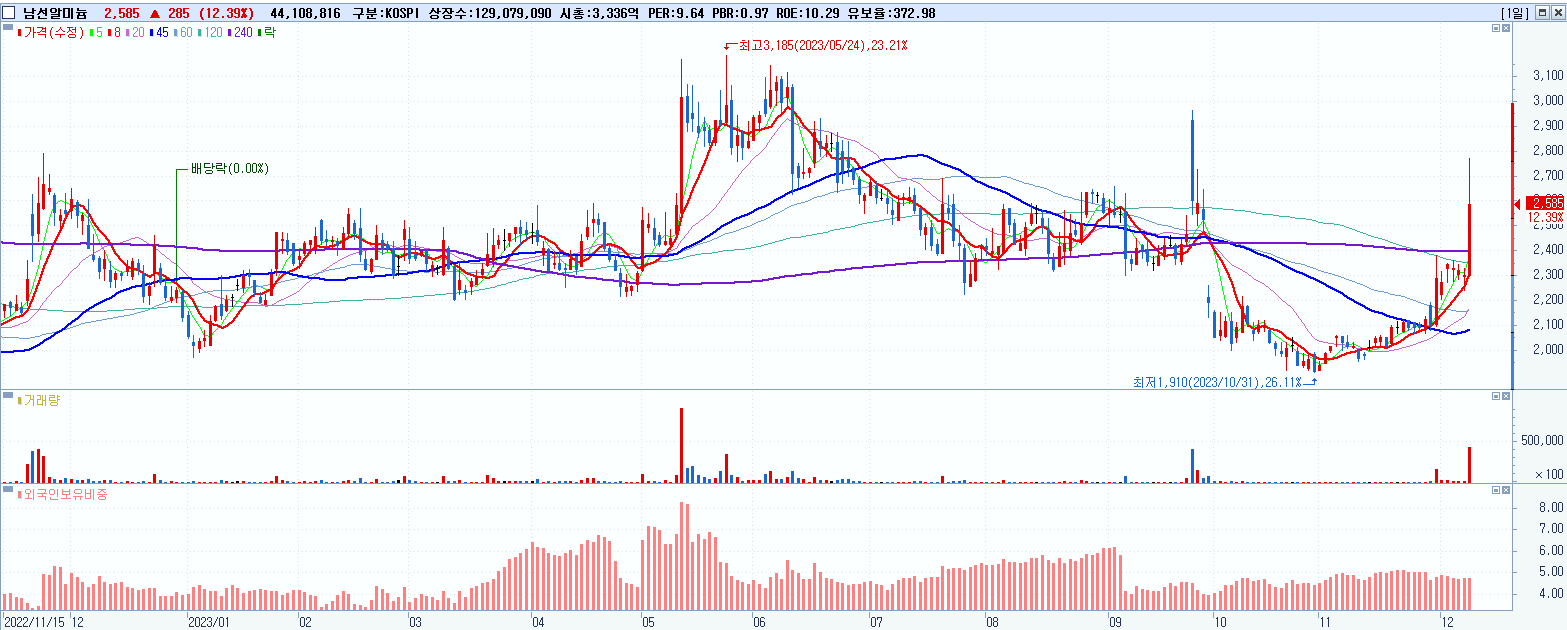Click the ROE:10.29 header value
1567x630 pixels.
click(807, 13)
